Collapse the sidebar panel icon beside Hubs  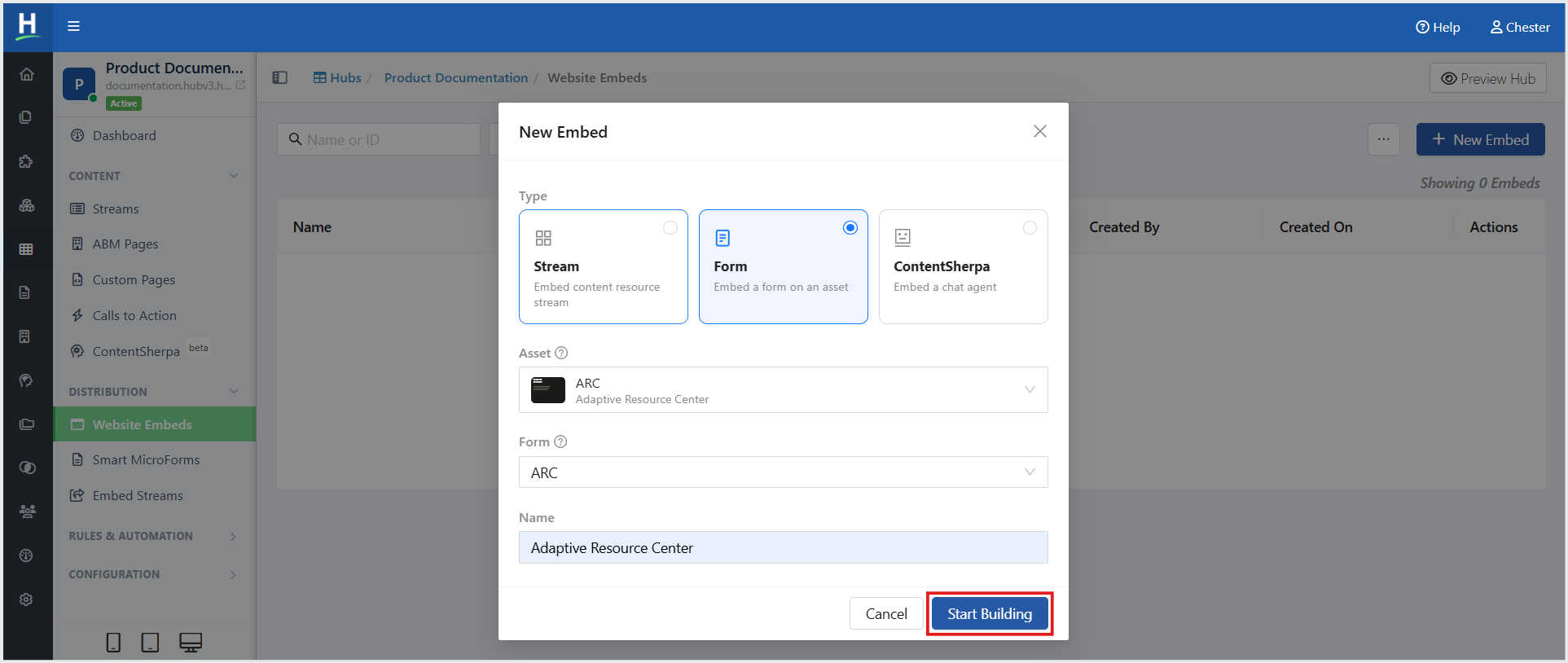tap(280, 77)
